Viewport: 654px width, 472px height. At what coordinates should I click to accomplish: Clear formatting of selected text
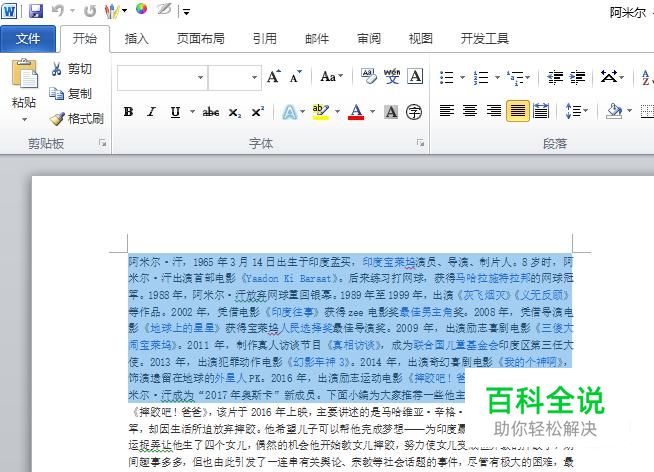tap(368, 77)
